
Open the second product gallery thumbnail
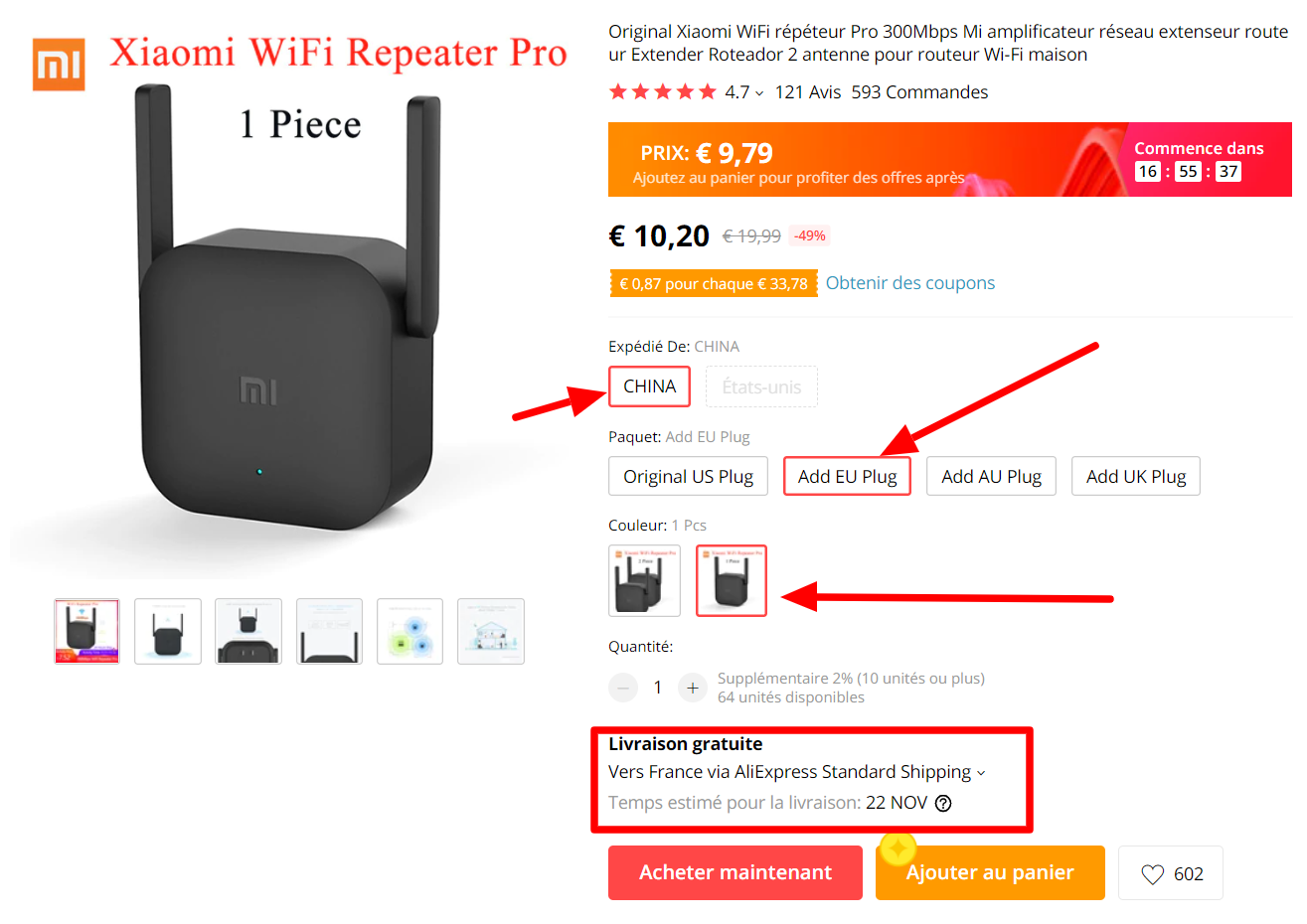[x=167, y=631]
